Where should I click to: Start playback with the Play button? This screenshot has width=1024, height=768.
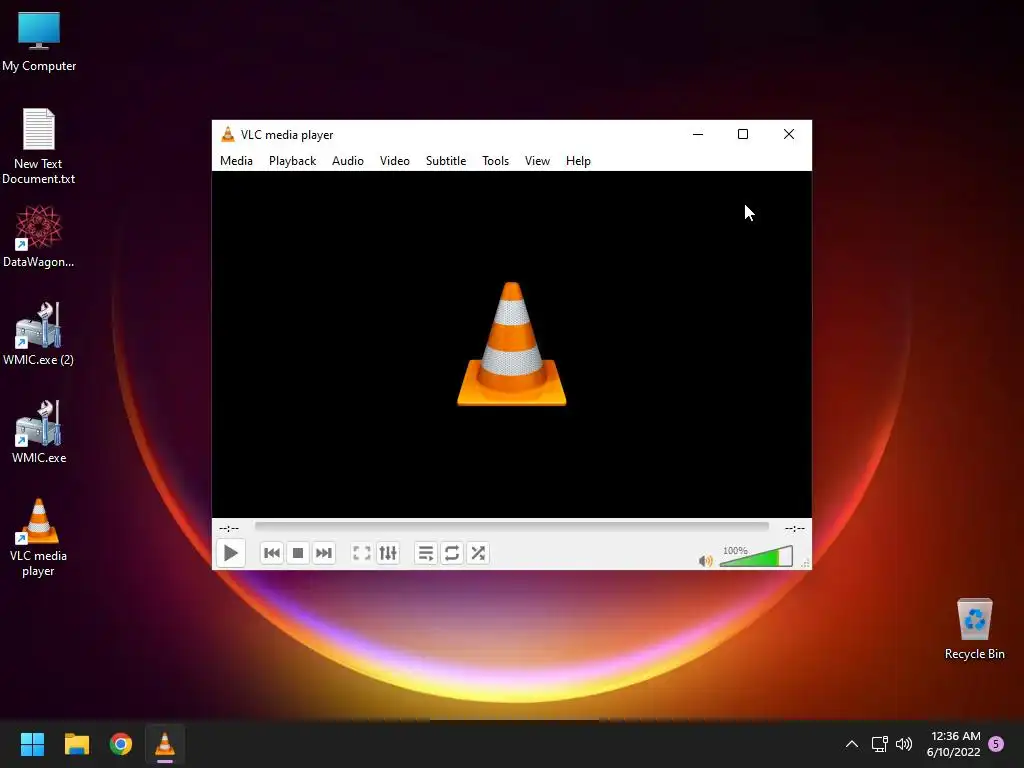point(231,553)
